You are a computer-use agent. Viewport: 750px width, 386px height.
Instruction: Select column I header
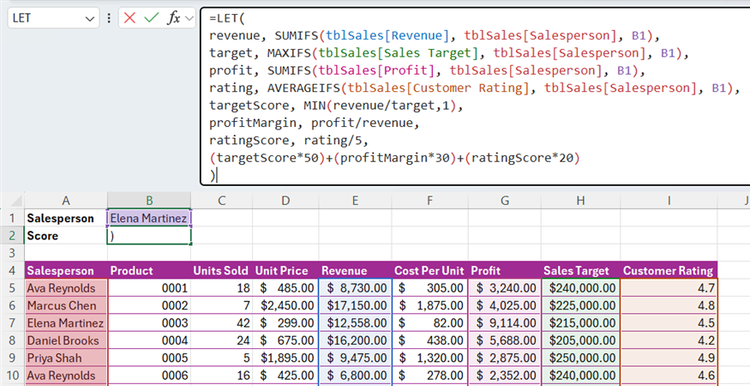coord(668,200)
